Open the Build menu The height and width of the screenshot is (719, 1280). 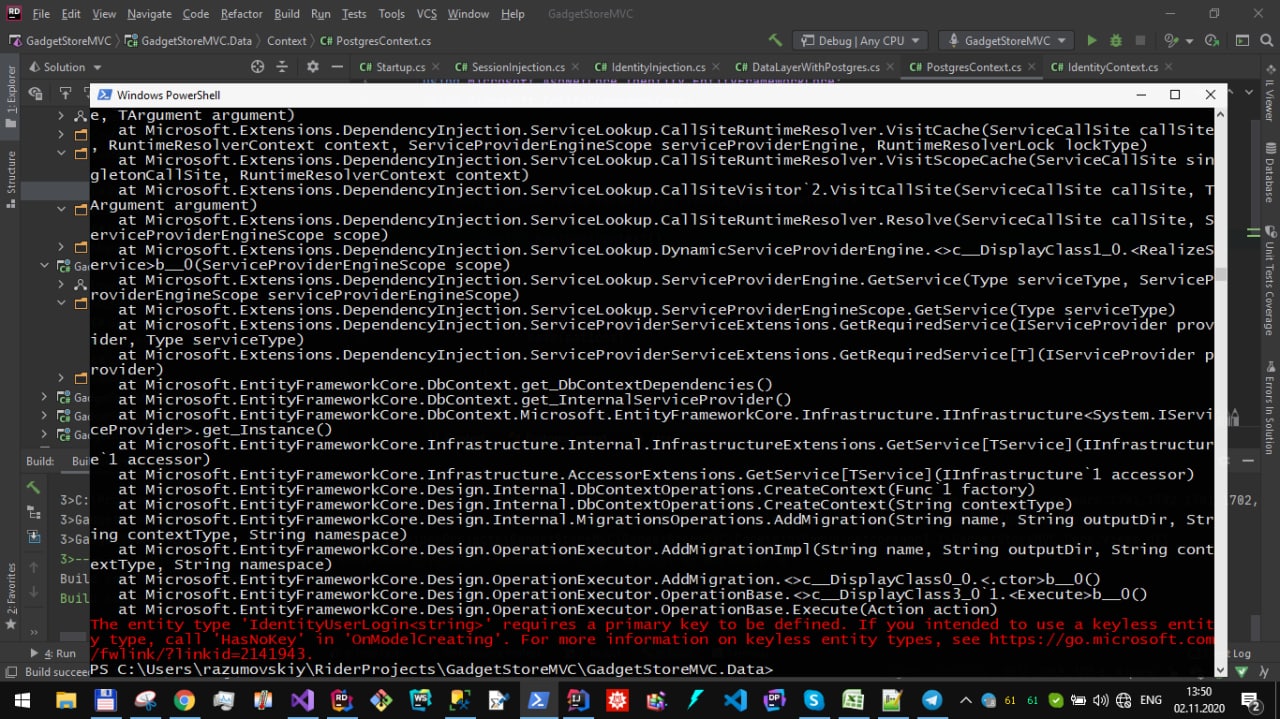[x=287, y=14]
